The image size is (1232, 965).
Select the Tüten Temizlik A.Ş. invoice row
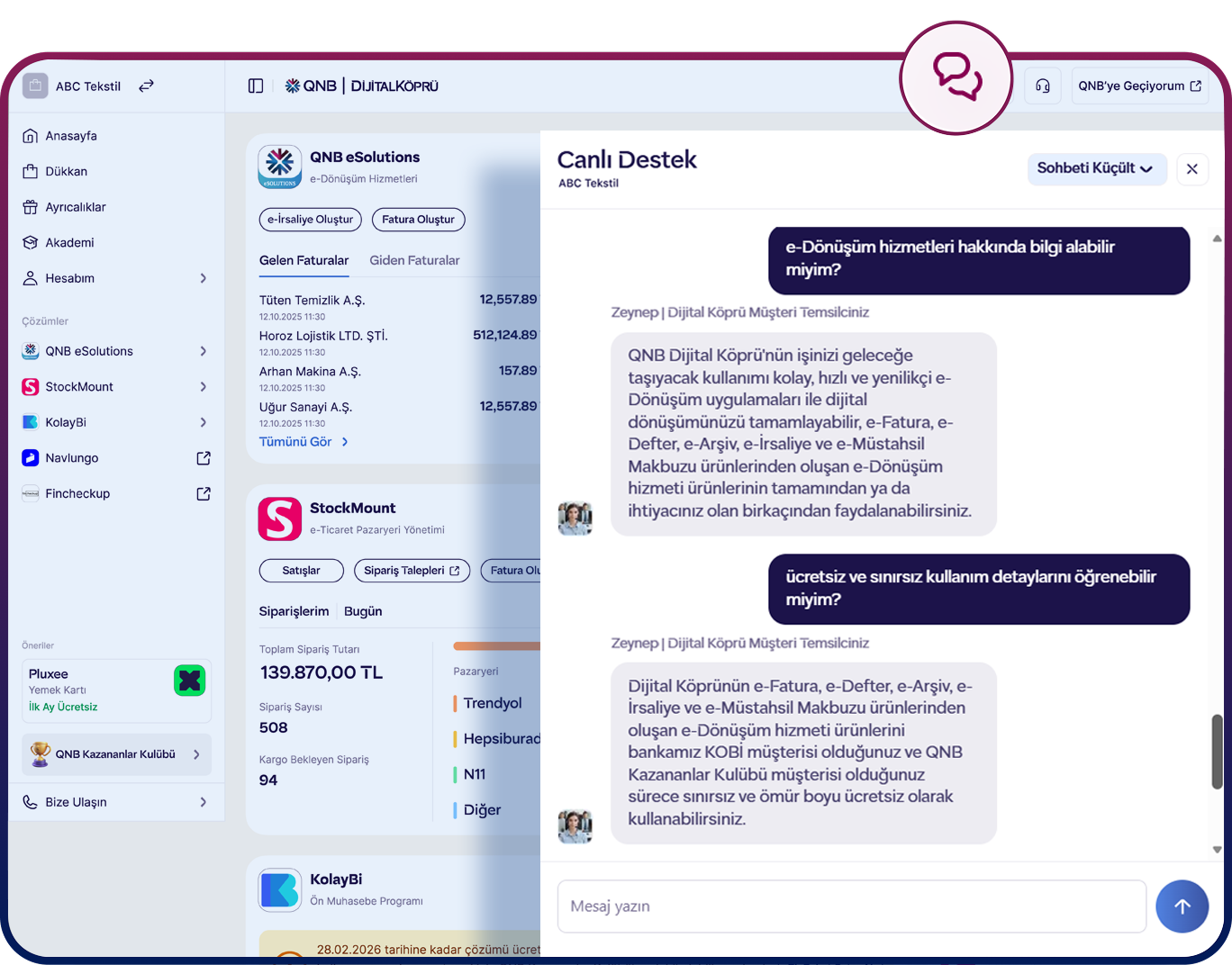398,307
